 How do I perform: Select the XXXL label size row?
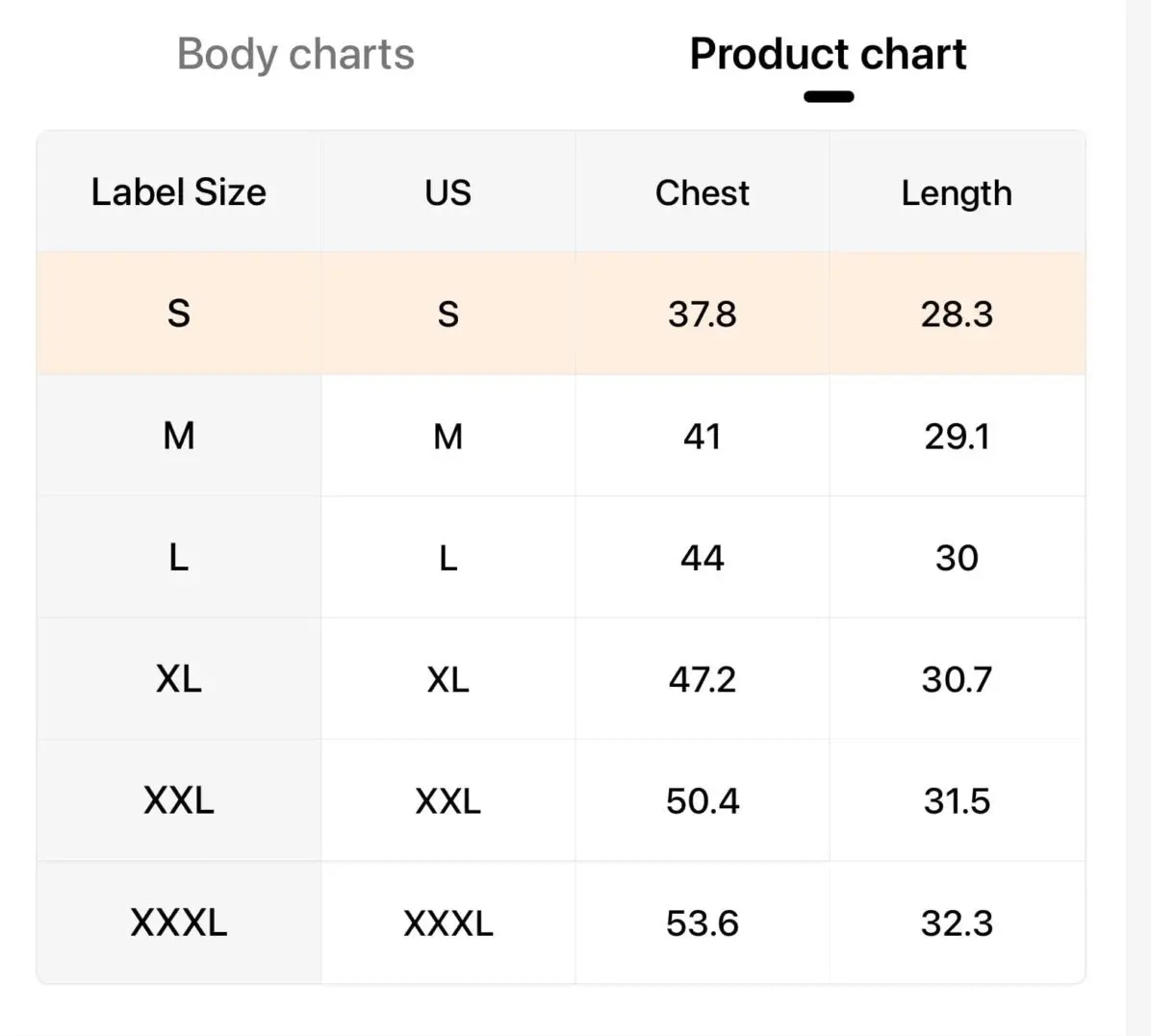tap(561, 922)
